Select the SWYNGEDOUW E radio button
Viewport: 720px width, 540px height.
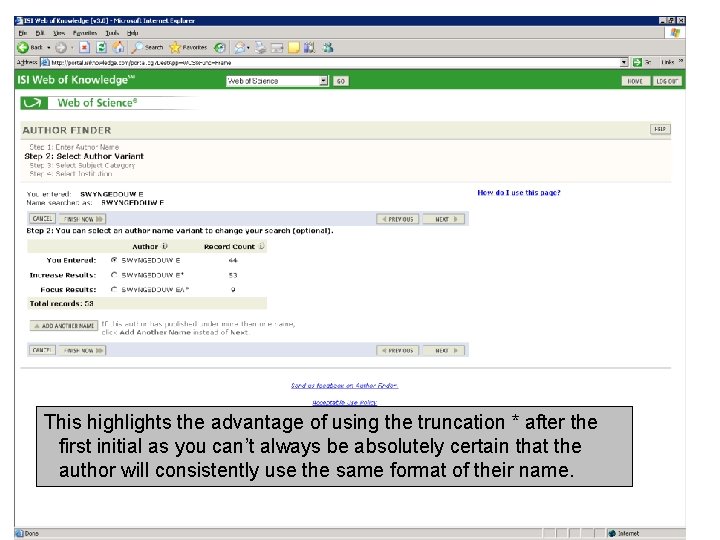click(x=114, y=260)
